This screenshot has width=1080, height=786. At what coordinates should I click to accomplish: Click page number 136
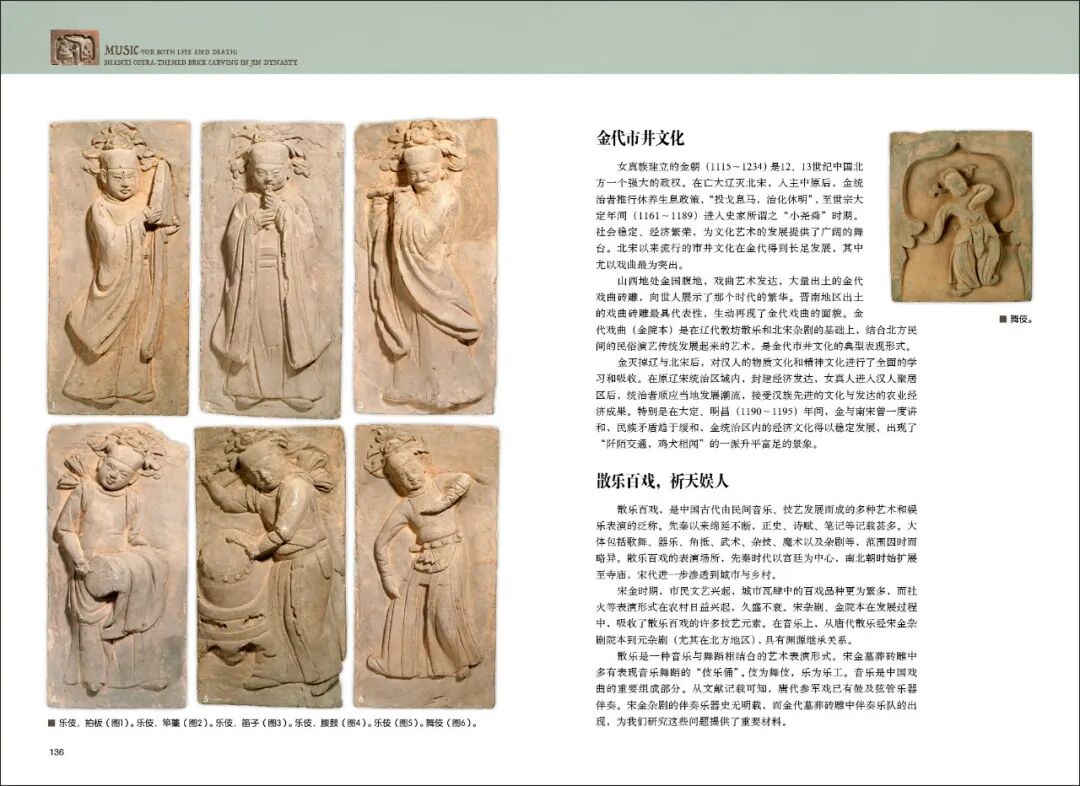click(56, 752)
